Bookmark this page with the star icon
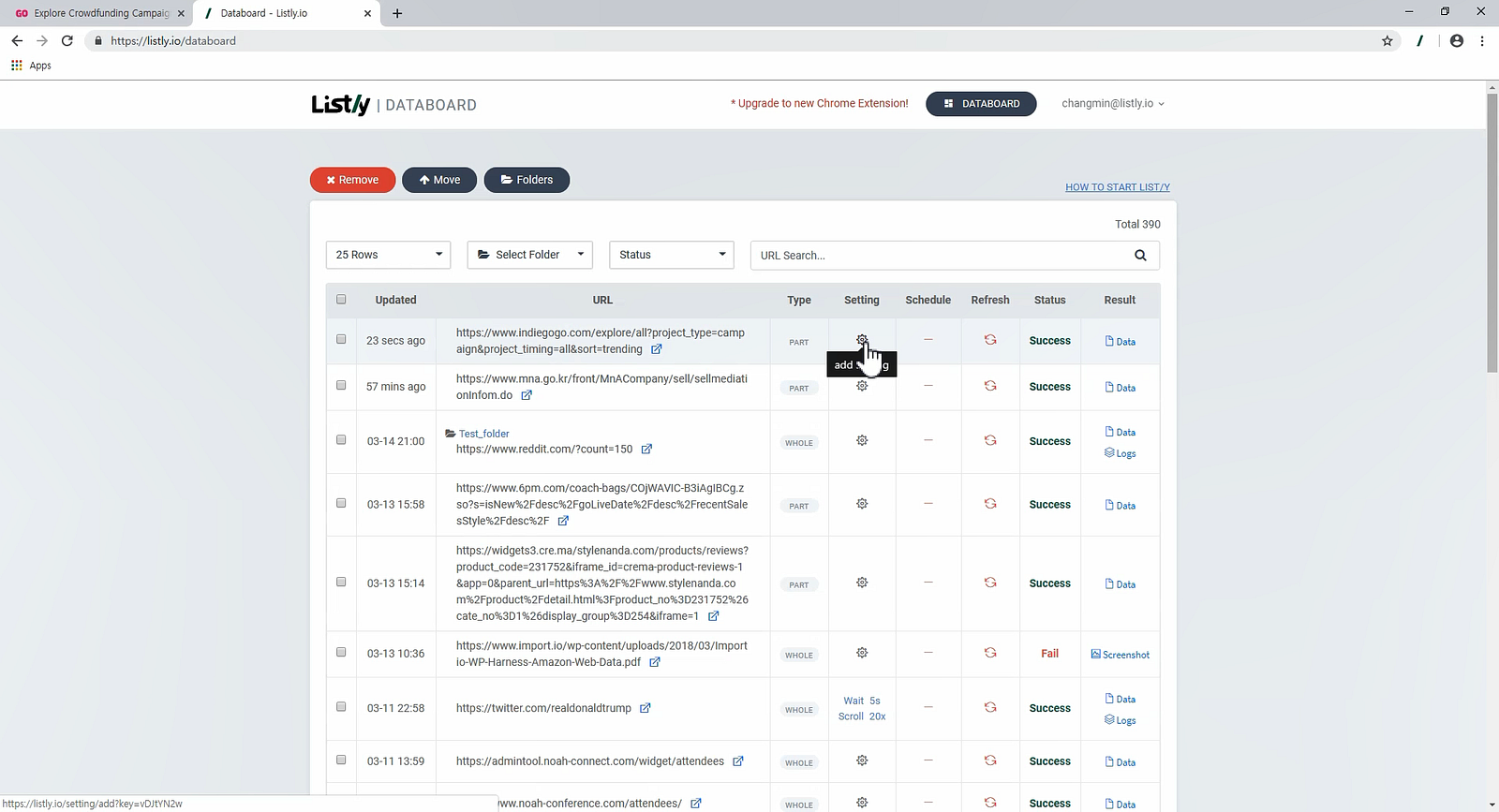Viewport: 1499px width, 812px height. [1388, 41]
